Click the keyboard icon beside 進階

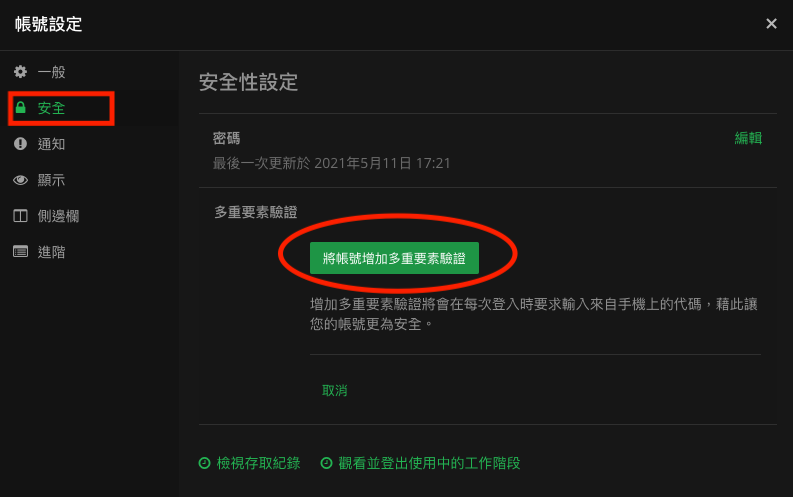(x=20, y=252)
